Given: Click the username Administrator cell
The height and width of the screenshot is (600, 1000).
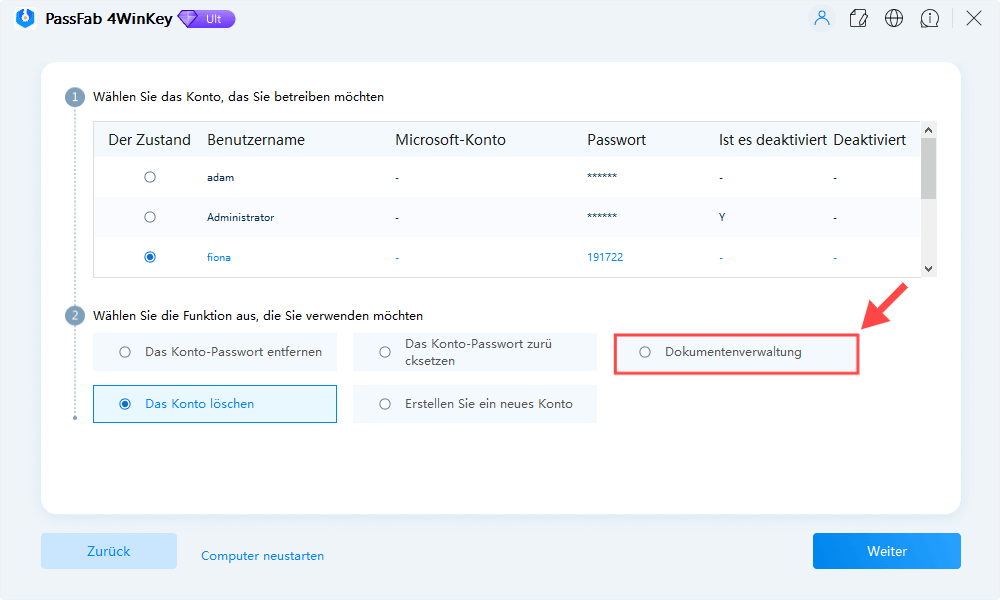Looking at the screenshot, I should click(240, 217).
